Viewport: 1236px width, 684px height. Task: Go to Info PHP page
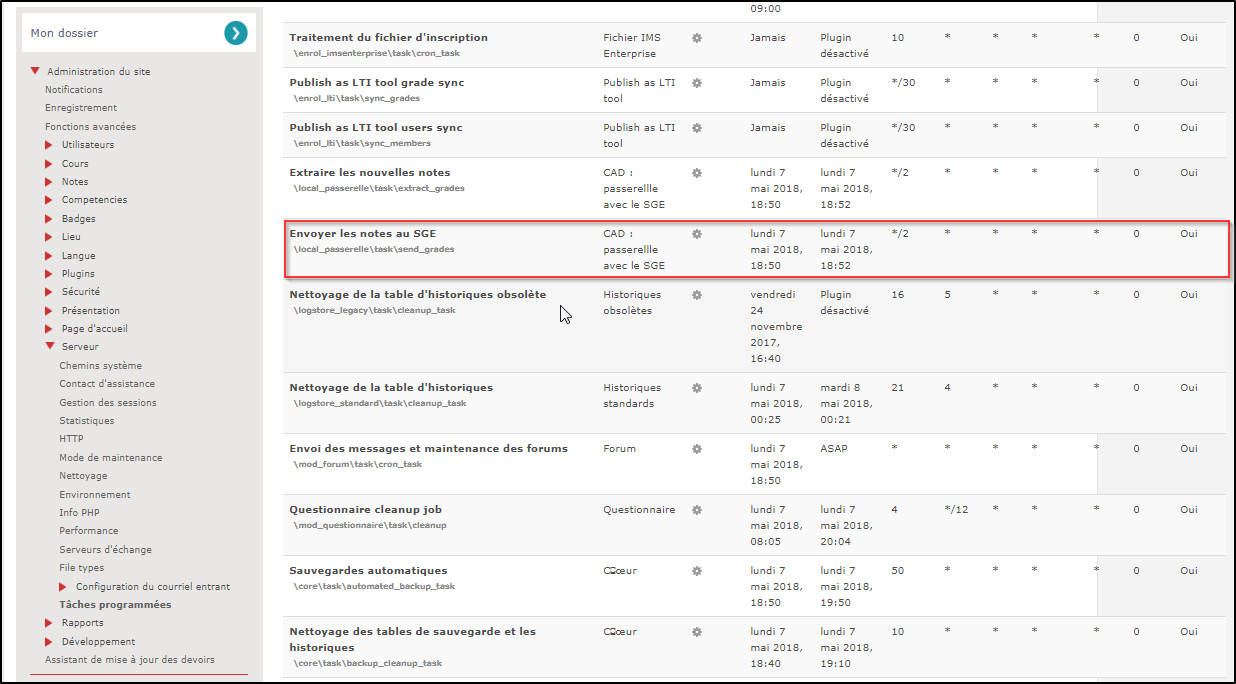point(79,512)
